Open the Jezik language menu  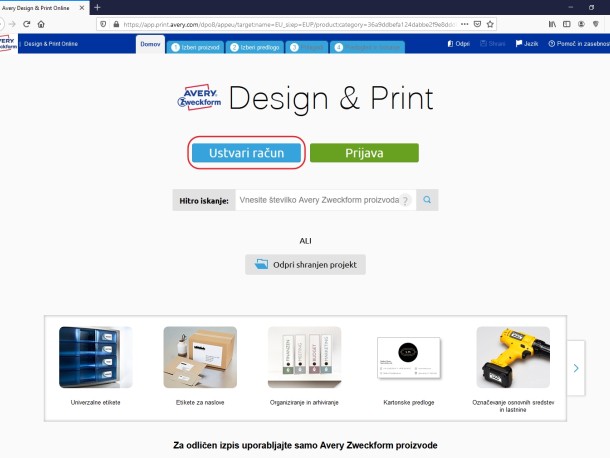pyautogui.click(x=527, y=44)
